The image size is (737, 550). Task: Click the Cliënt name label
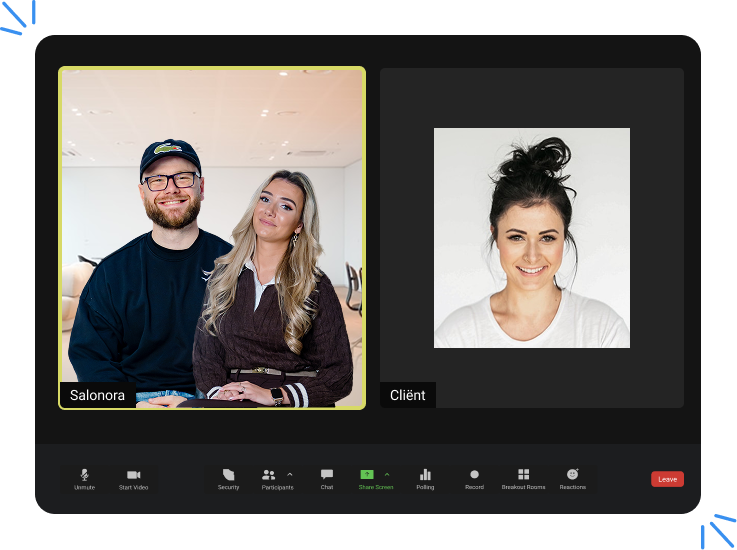coord(407,395)
